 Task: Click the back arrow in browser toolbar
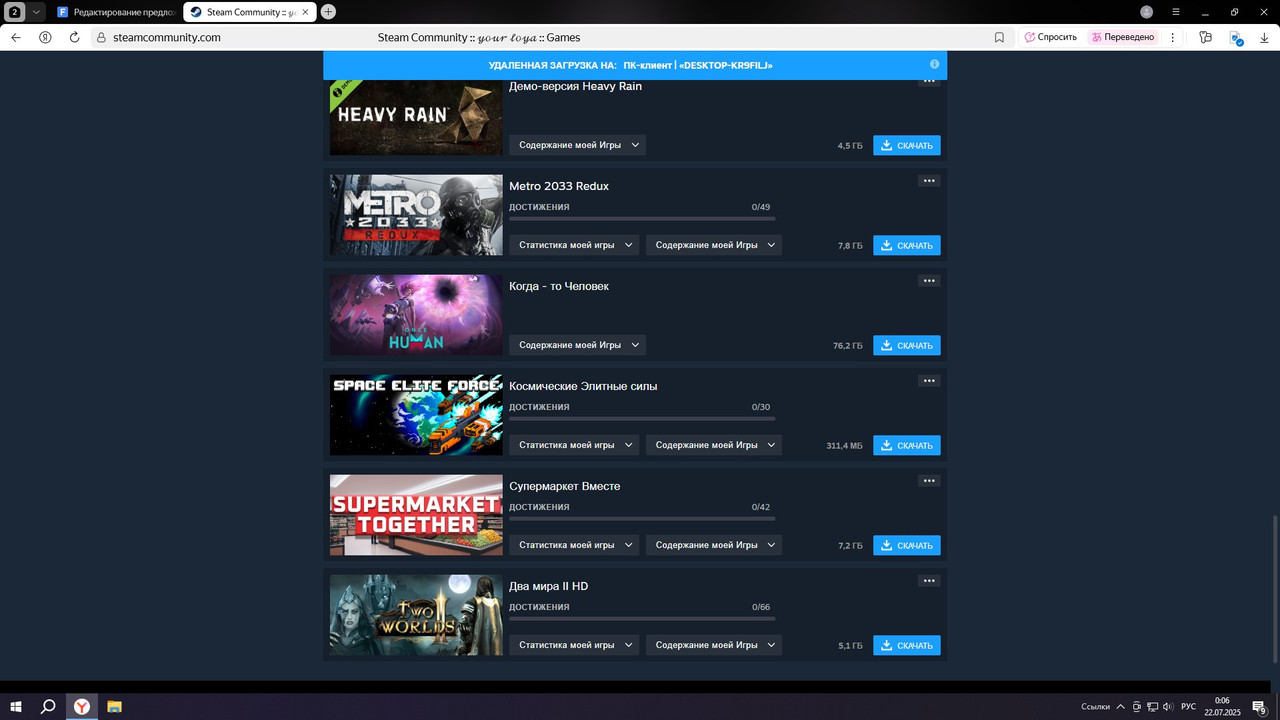(15, 37)
